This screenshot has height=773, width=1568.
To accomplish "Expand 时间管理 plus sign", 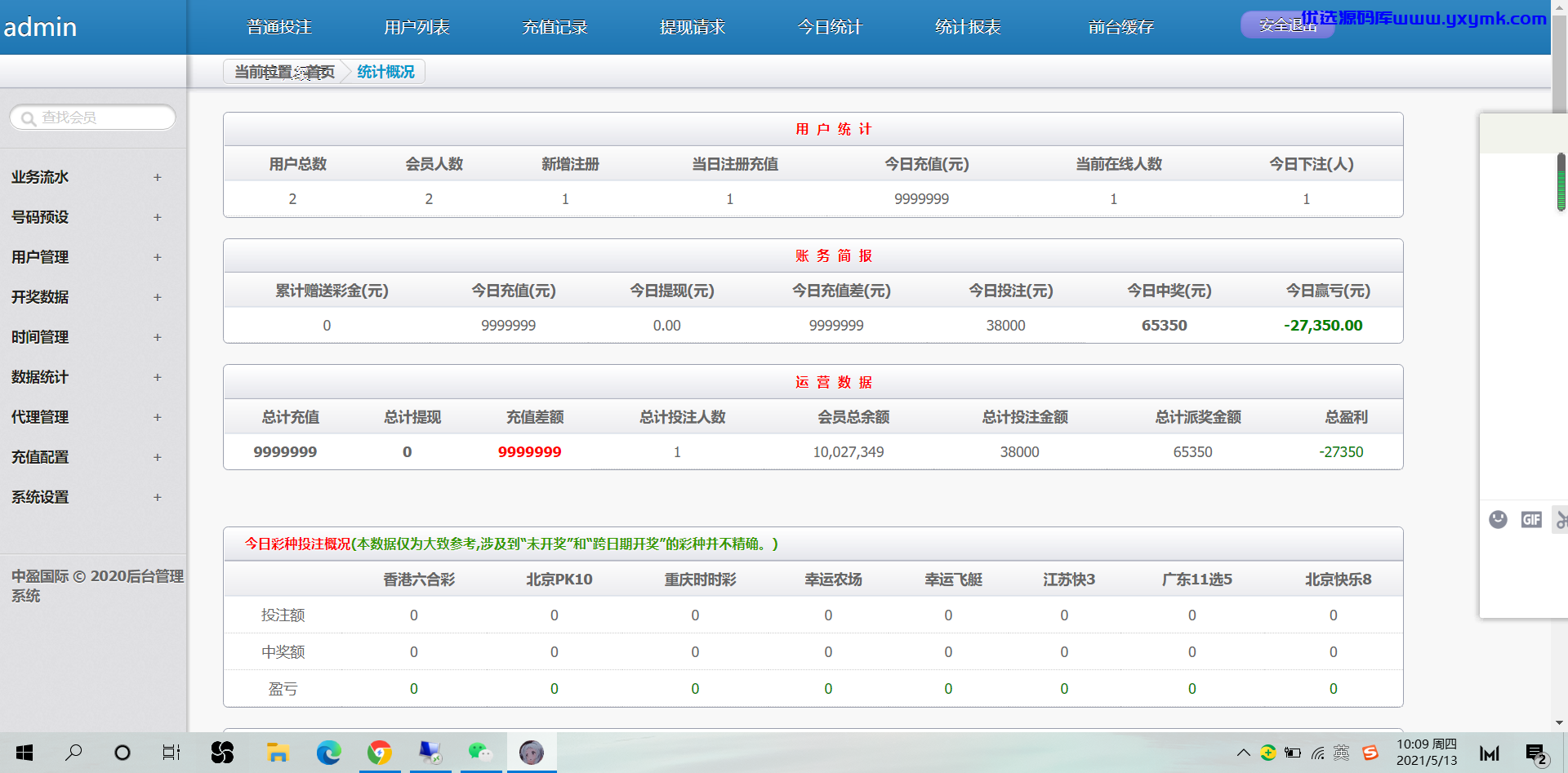I will 158,337.
